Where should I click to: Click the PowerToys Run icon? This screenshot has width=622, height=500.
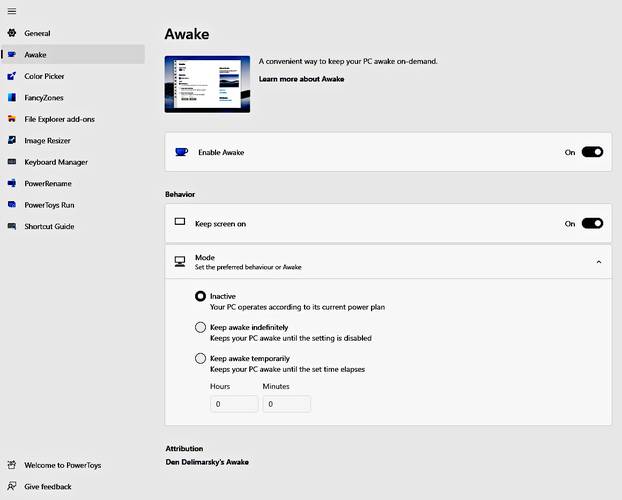[x=12, y=204]
